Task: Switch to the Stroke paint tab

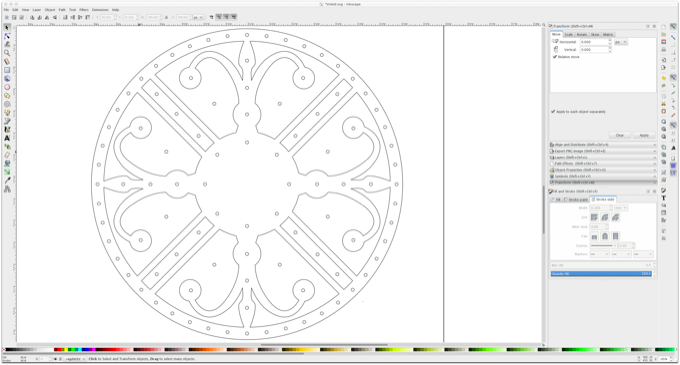Action: coord(576,199)
